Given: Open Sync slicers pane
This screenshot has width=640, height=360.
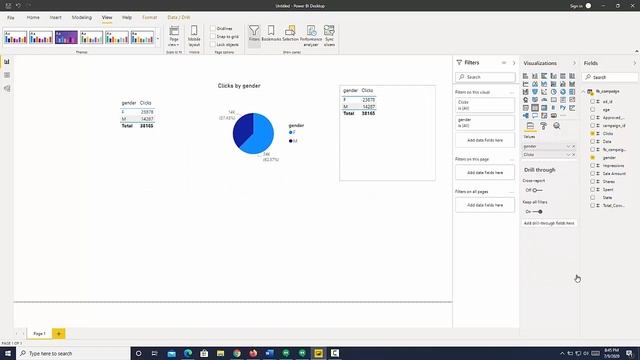Looking at the screenshot, I should [x=329, y=36].
